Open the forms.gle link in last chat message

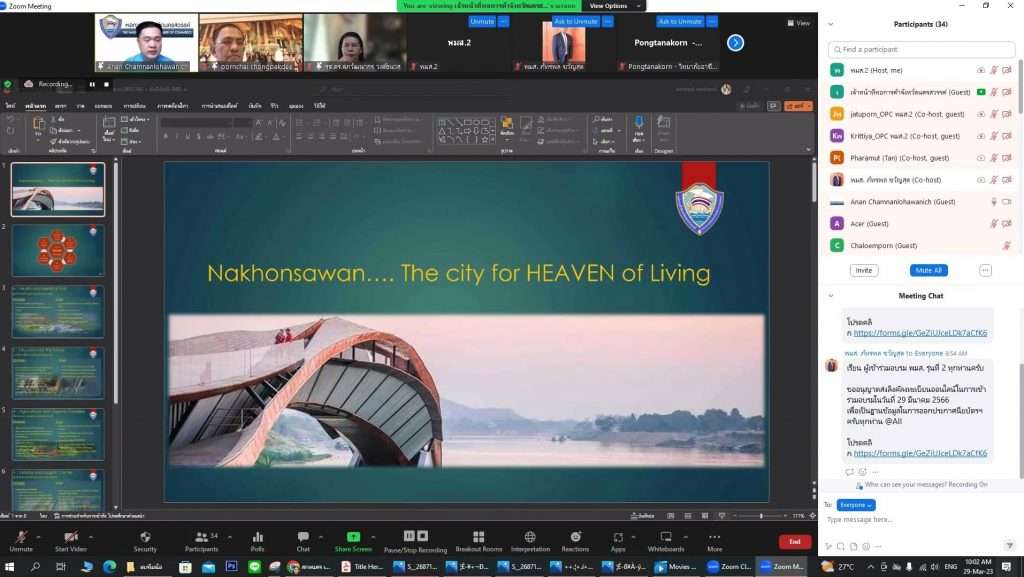[920, 453]
